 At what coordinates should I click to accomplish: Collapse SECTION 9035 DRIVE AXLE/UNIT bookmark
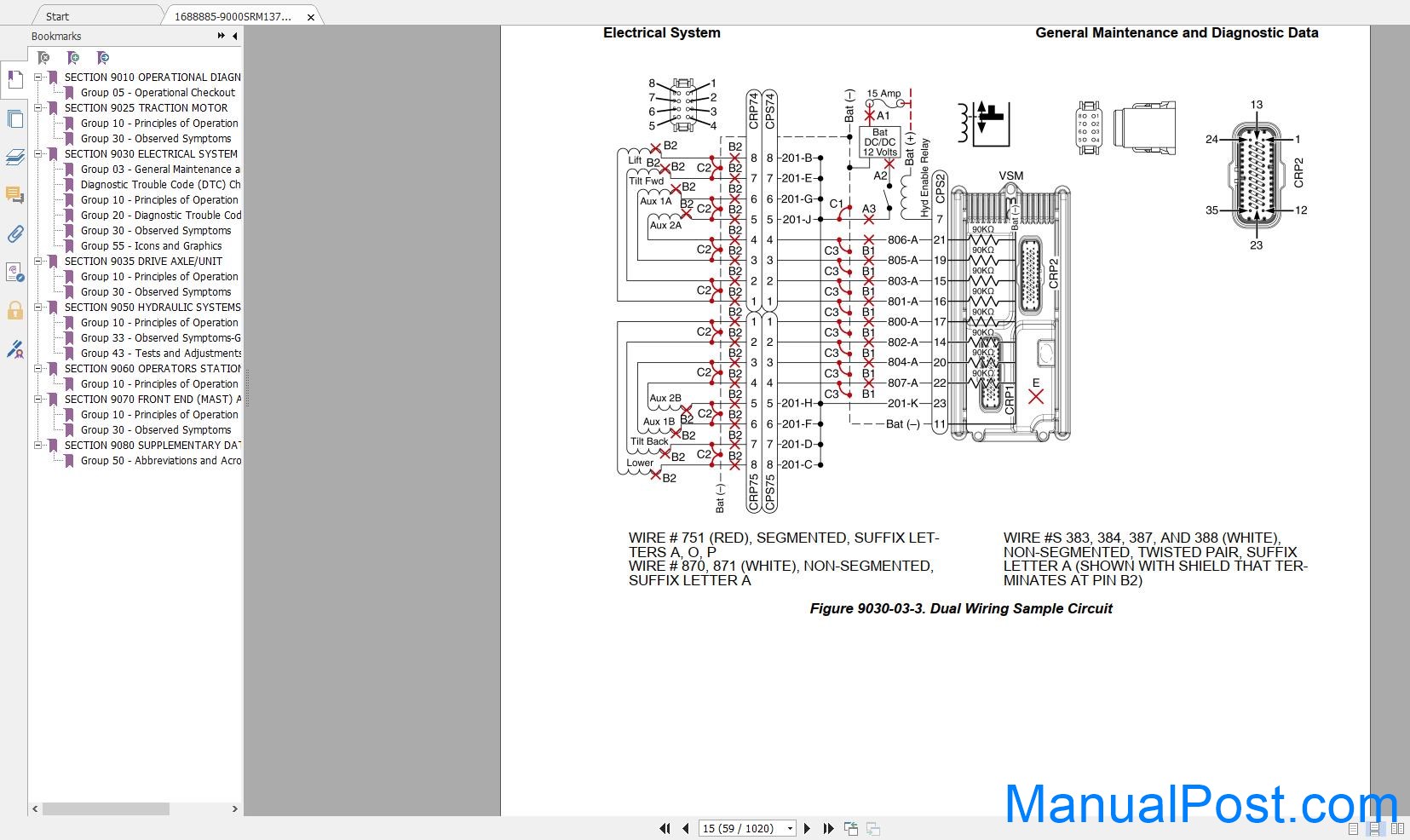click(38, 261)
